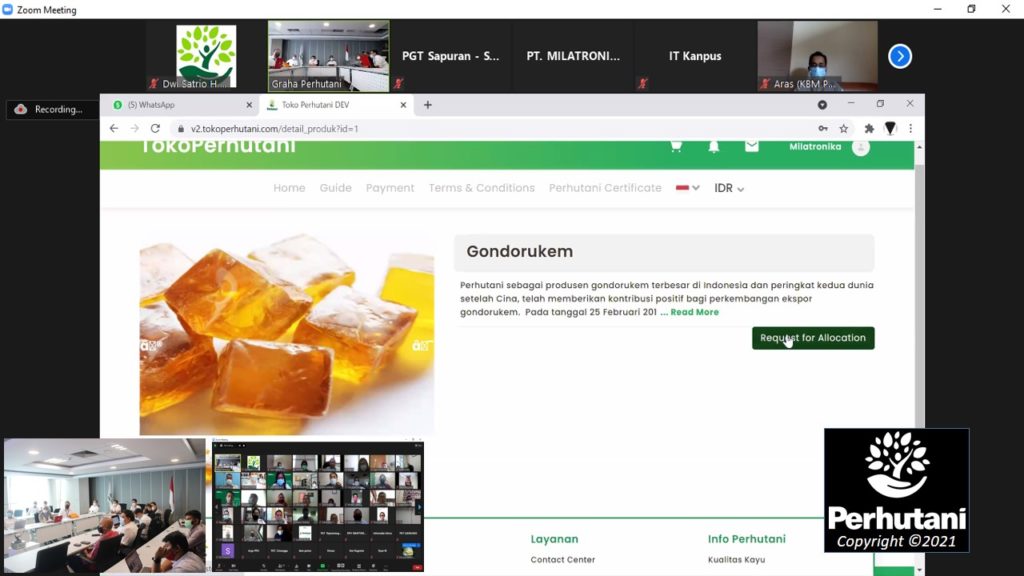The width and height of the screenshot is (1024, 576).
Task: Select the Graha Perhutani video thumbnail
Action: pyautogui.click(x=328, y=56)
